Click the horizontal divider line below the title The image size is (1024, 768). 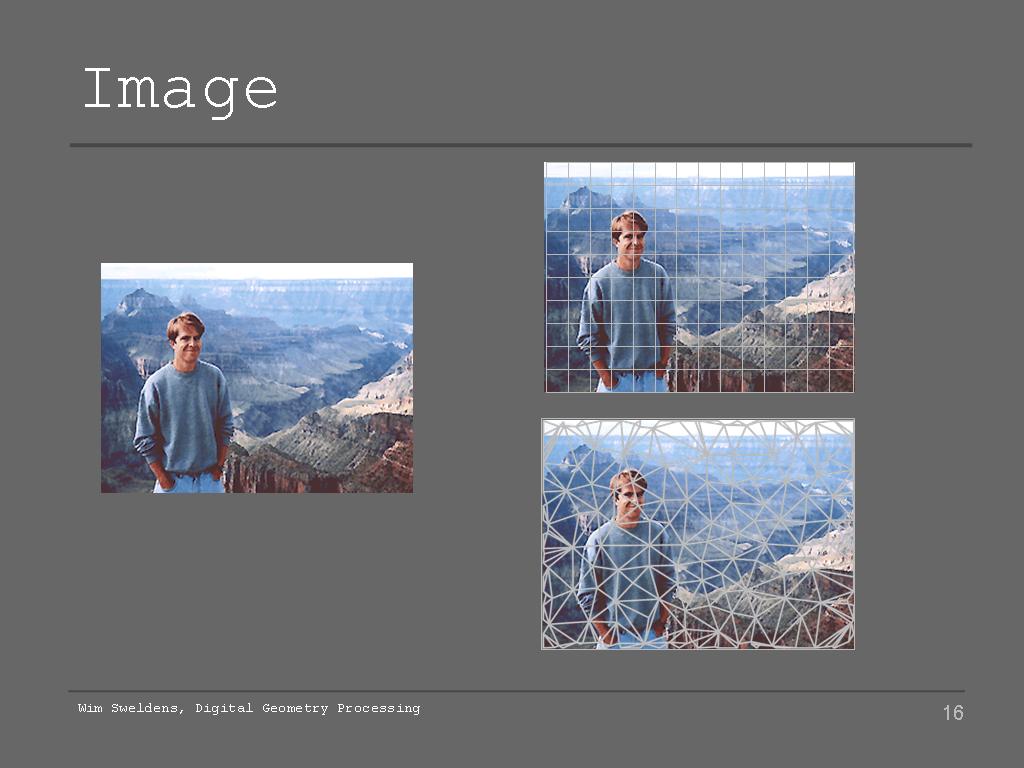520,145
